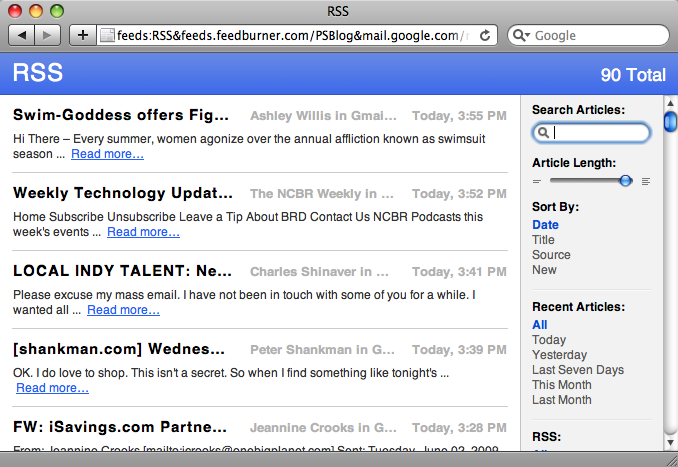The width and height of the screenshot is (678, 467).
Task: Click the short article length icon
Action: (x=537, y=181)
